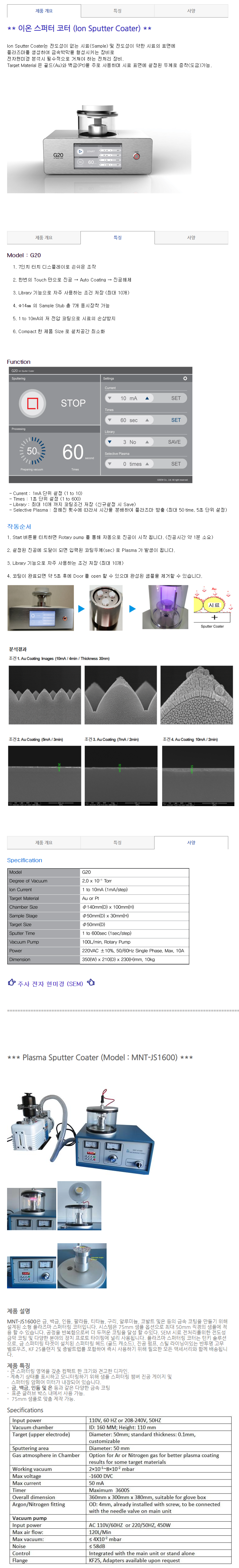Decrease Selective Plasma times with down arrow
The image size is (239, 1568).
point(109,464)
